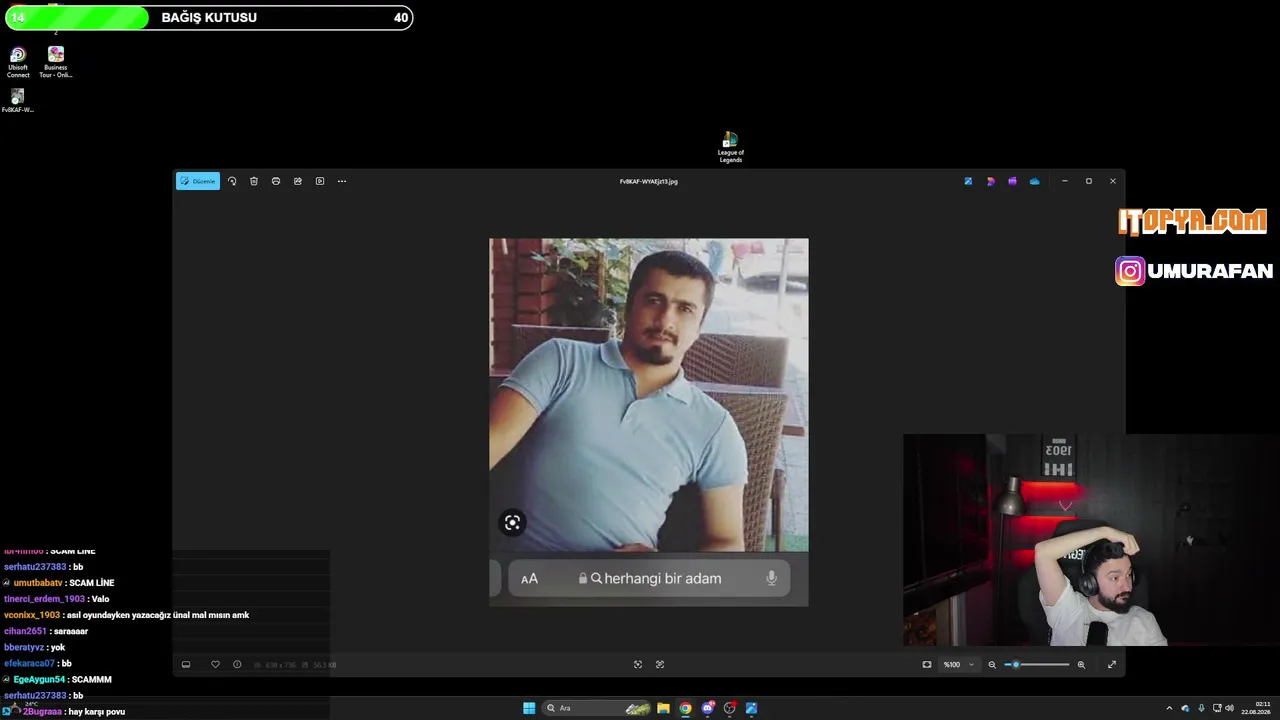Zoom out with the minus magnifier
Image resolution: width=1280 pixels, height=720 pixels.
(x=992, y=664)
